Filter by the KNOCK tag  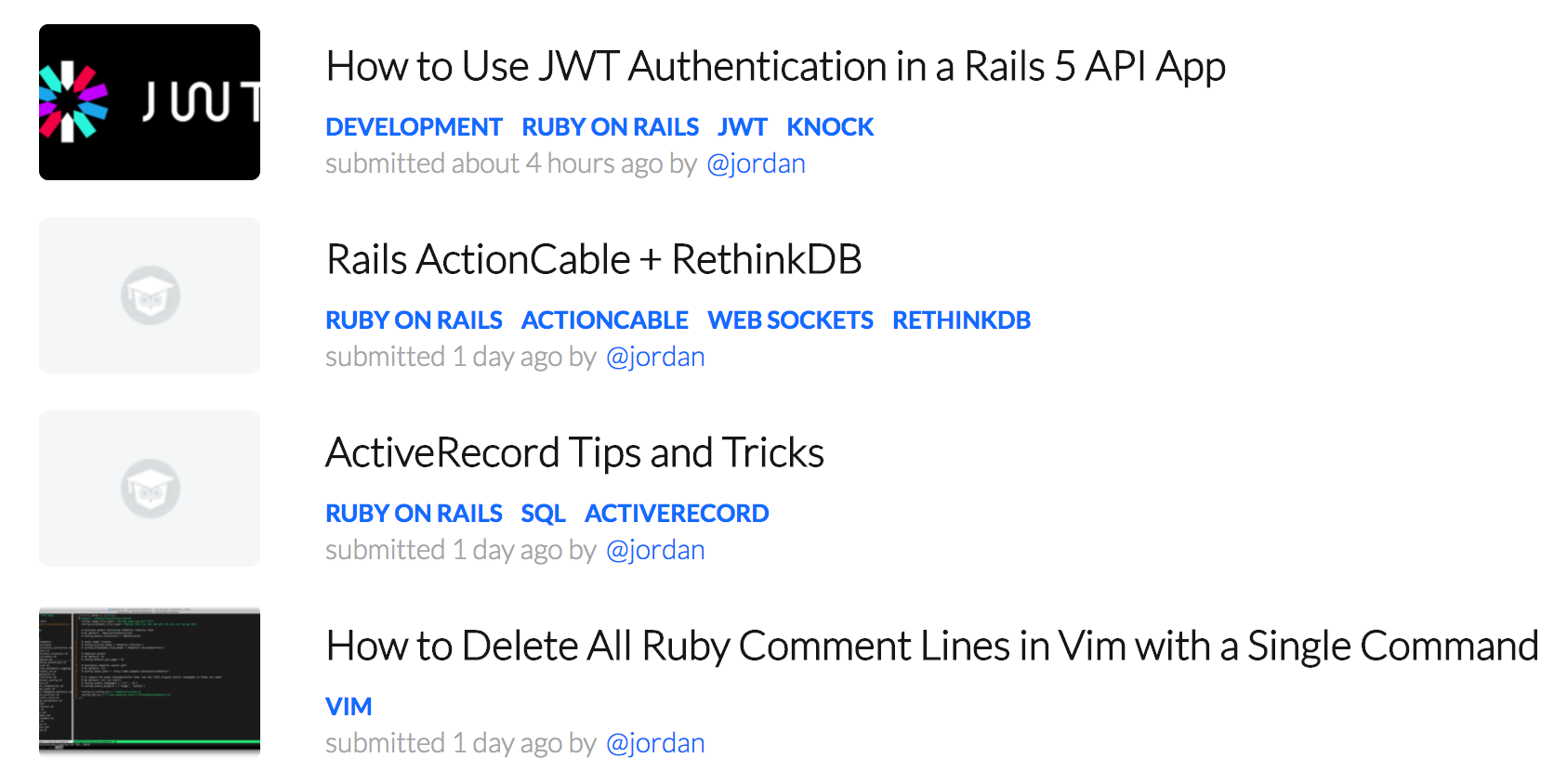coord(830,127)
